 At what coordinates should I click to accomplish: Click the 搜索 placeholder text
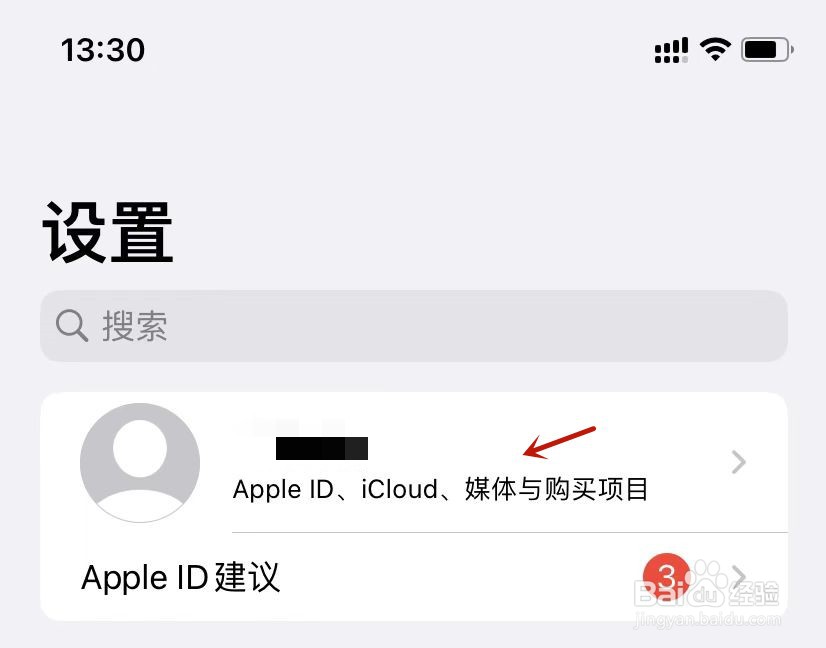coord(135,326)
